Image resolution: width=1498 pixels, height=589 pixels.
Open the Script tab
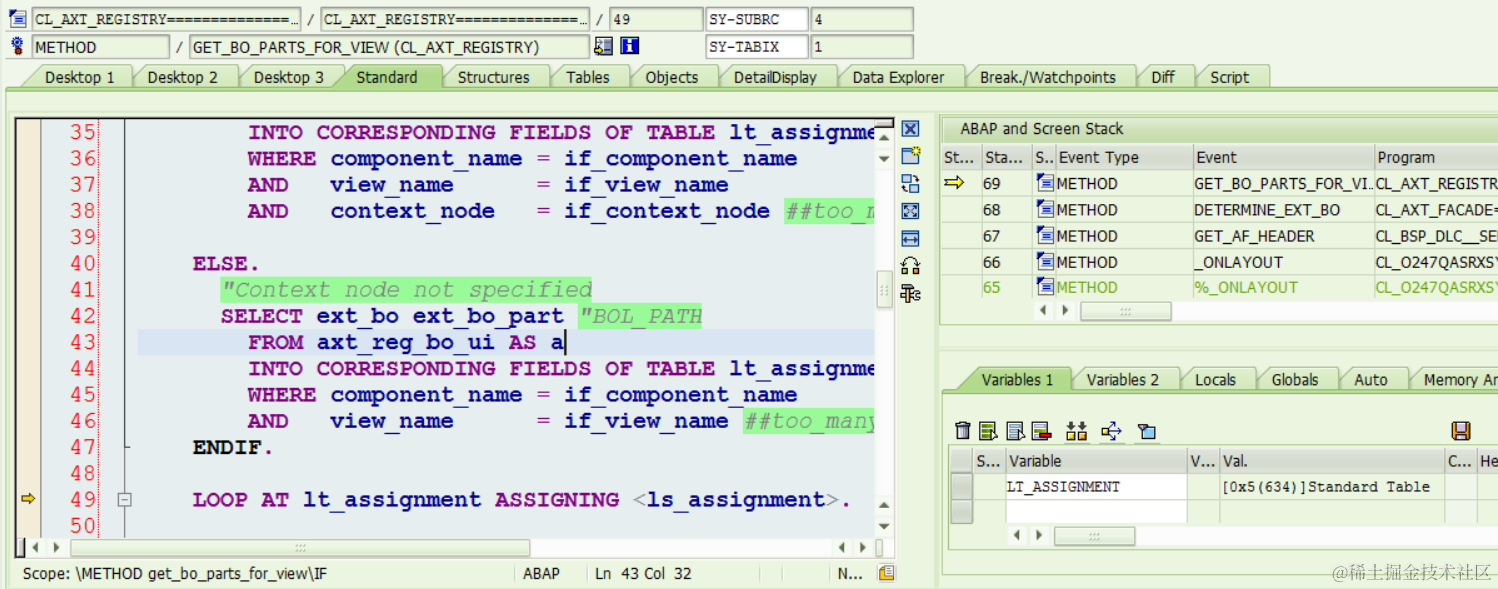[x=1229, y=77]
